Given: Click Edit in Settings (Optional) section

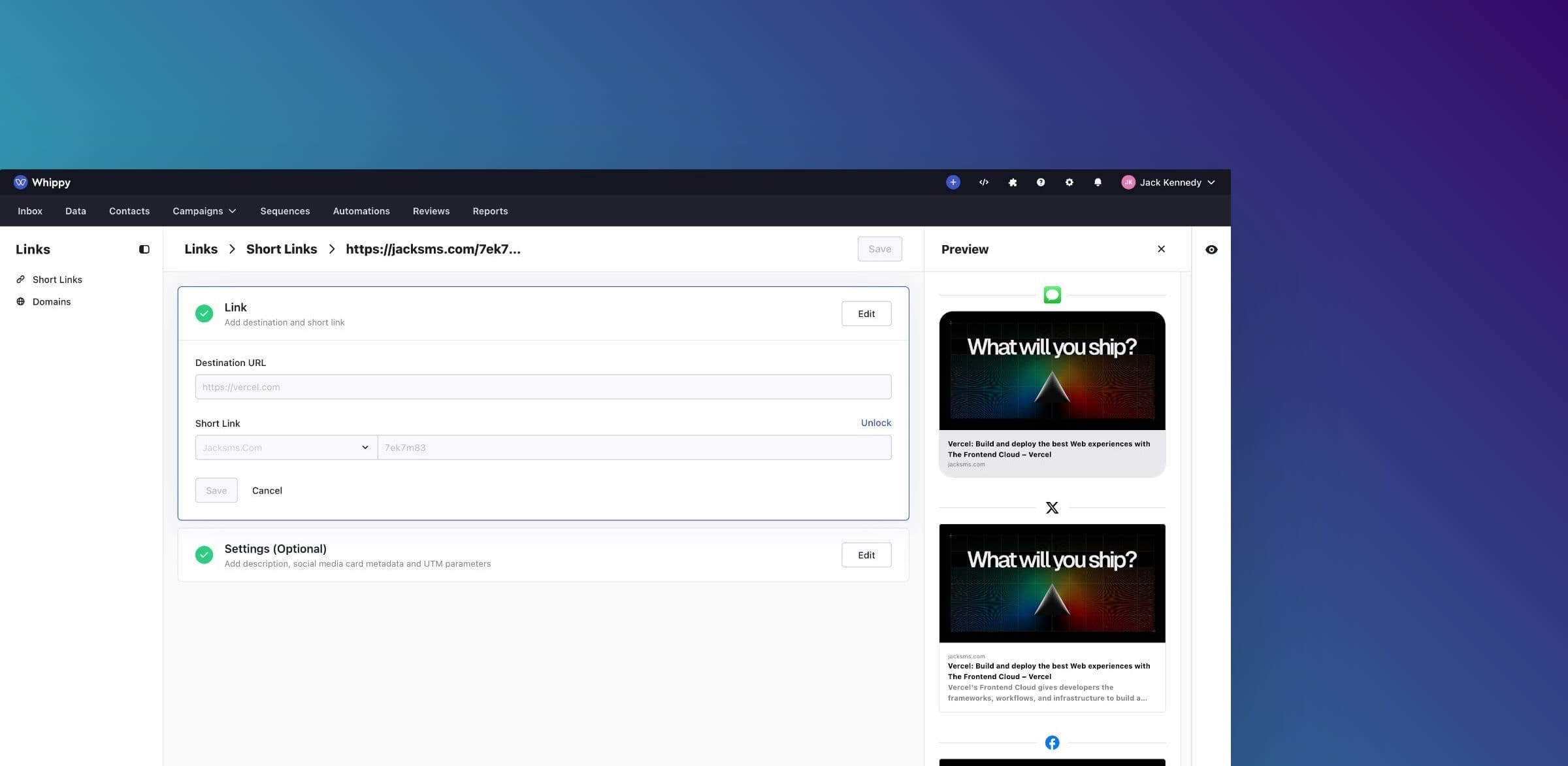Looking at the screenshot, I should [866, 555].
